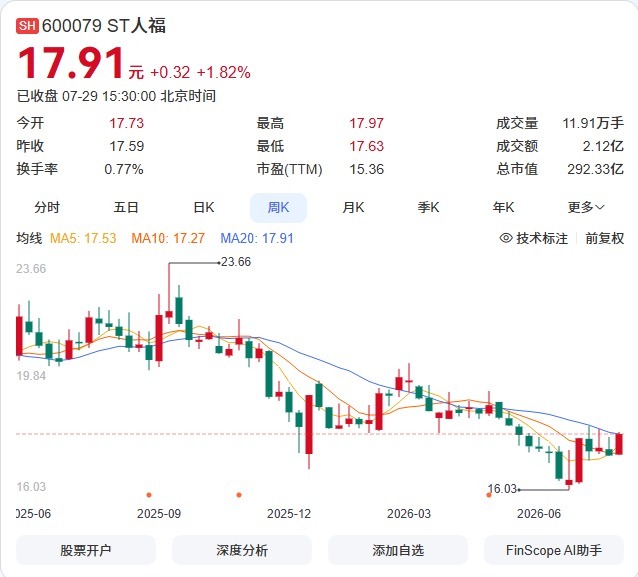
Task: Click the 添加自选 button
Action: click(x=398, y=550)
